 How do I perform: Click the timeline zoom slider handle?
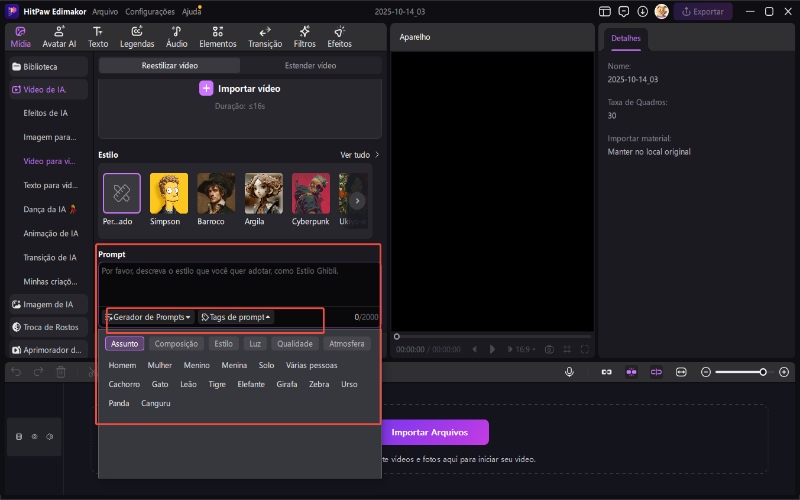tap(763, 372)
